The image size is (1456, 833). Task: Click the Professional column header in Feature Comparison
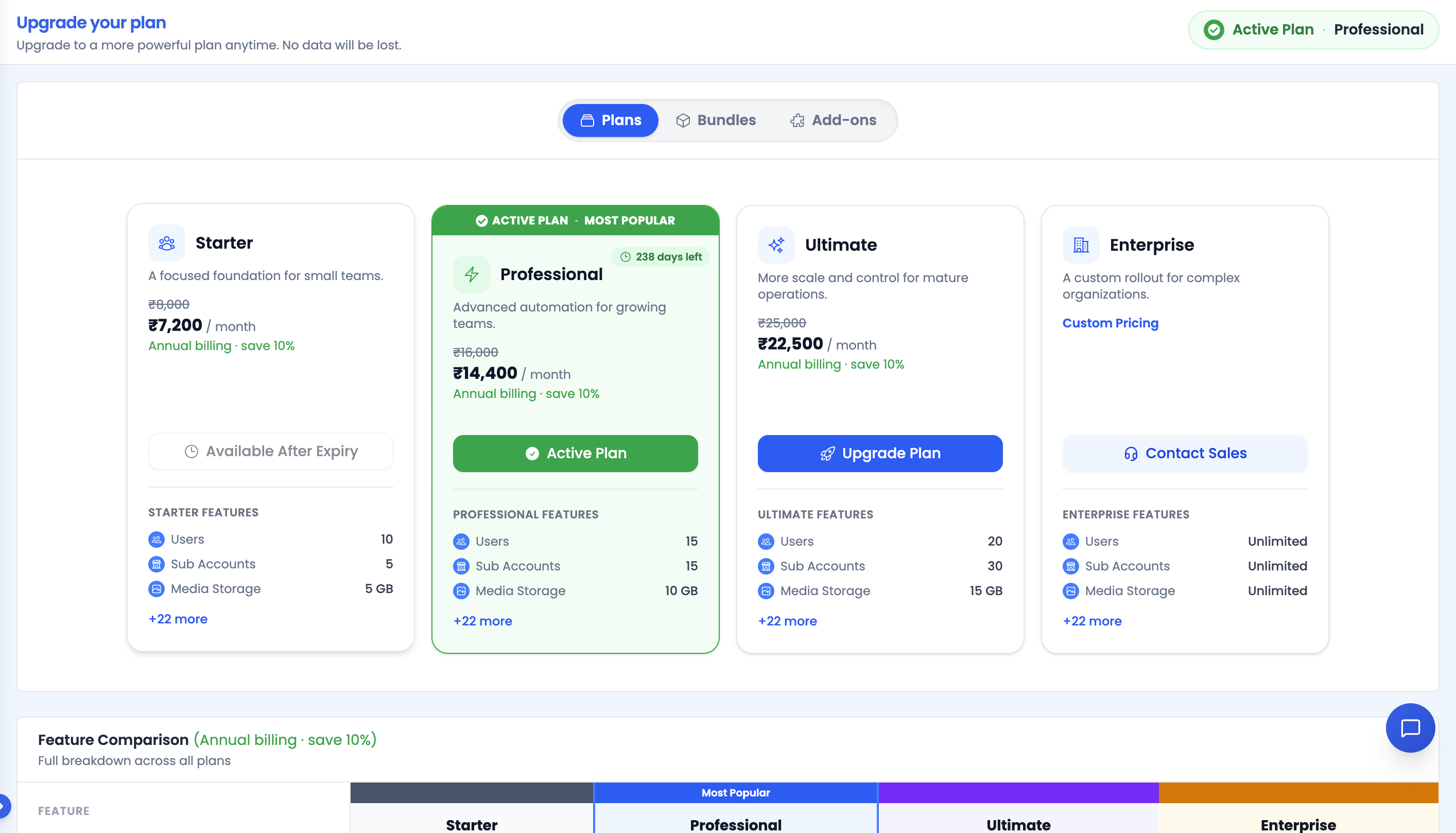pyautogui.click(x=735, y=824)
